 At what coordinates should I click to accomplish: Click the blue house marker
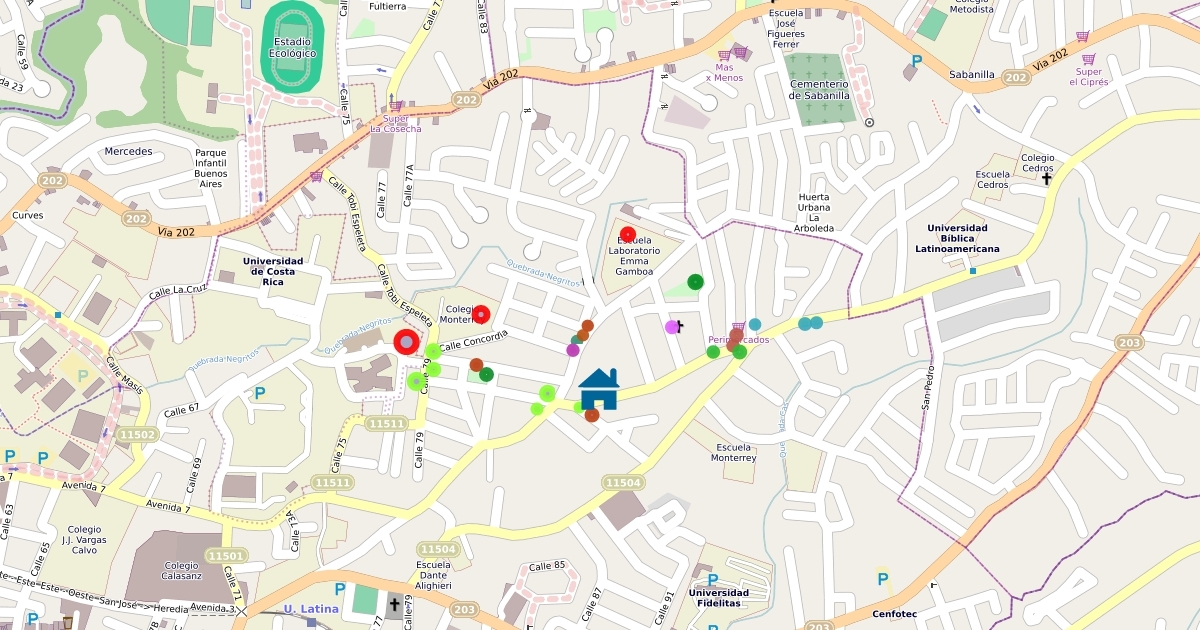click(599, 389)
